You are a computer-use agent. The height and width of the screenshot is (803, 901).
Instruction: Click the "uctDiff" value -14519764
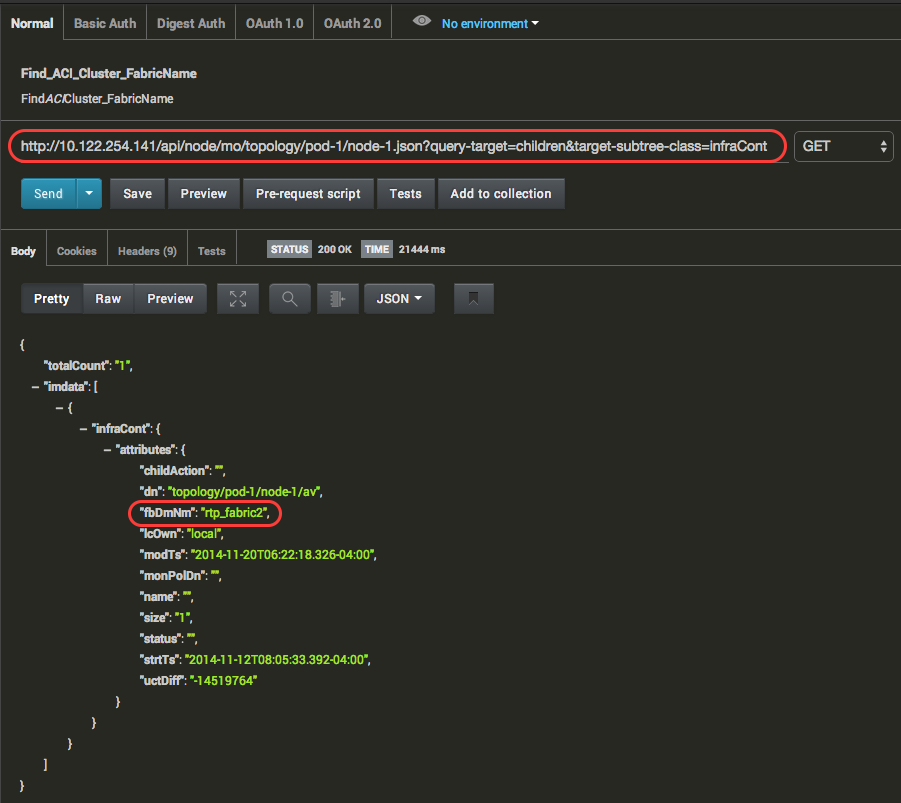[x=224, y=681]
